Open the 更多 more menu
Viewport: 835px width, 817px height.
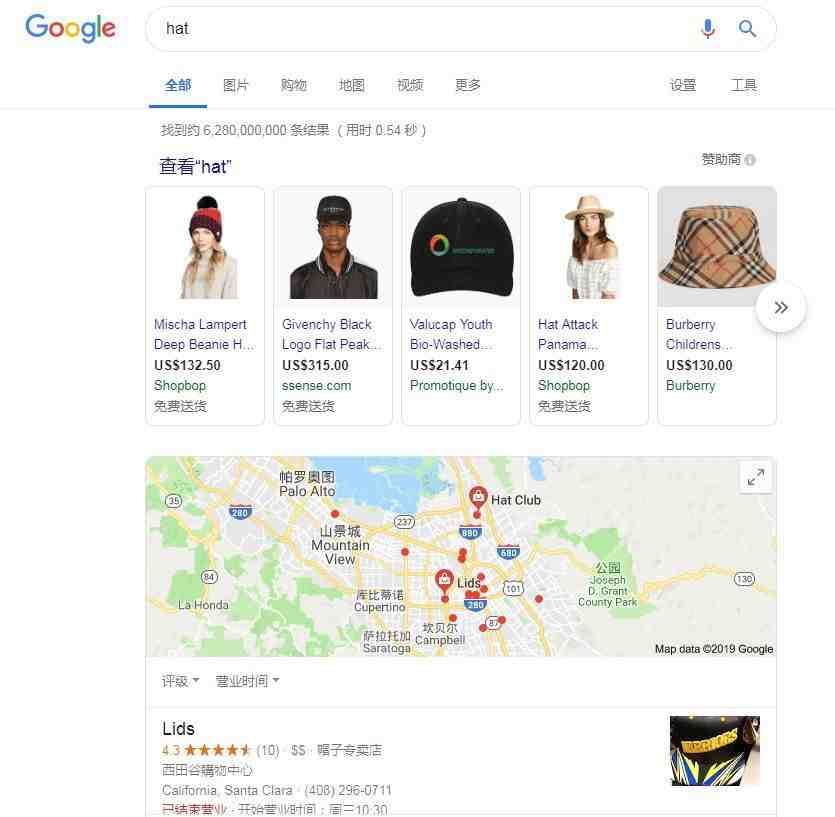[x=468, y=85]
